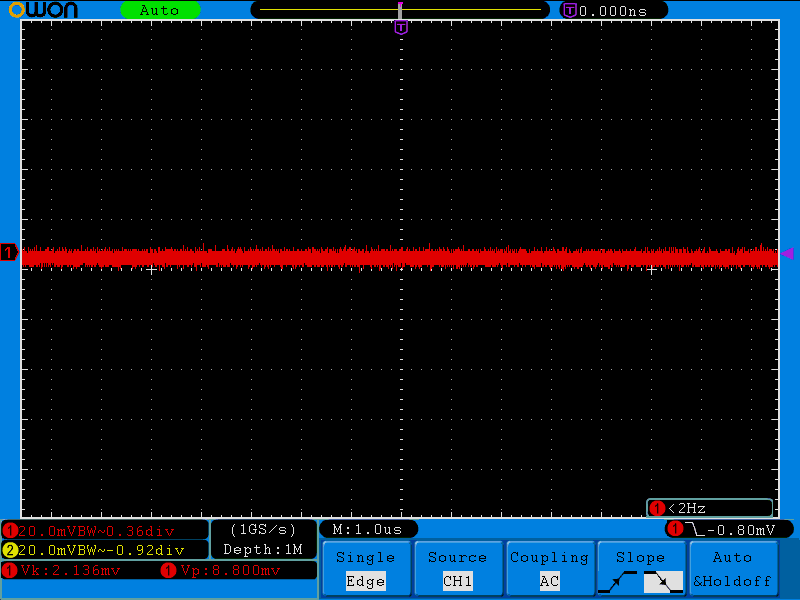This screenshot has height=600, width=800.
Task: Select the falling slope icon
Action: [x=663, y=582]
